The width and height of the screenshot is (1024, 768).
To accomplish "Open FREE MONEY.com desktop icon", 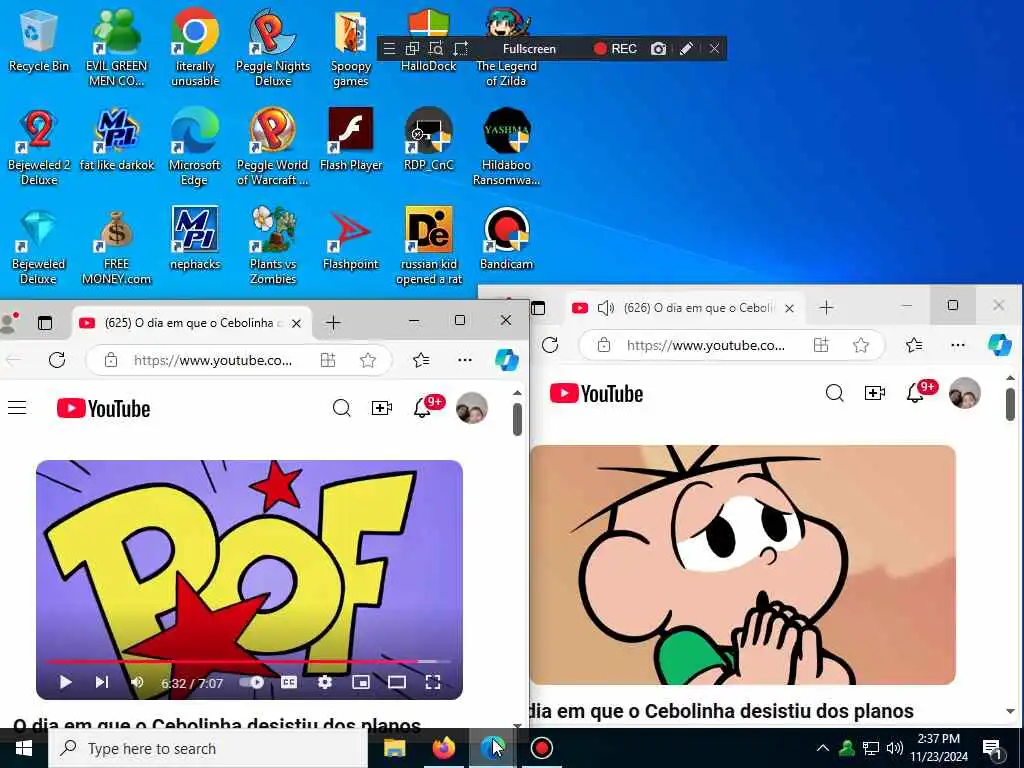I will (x=116, y=246).
